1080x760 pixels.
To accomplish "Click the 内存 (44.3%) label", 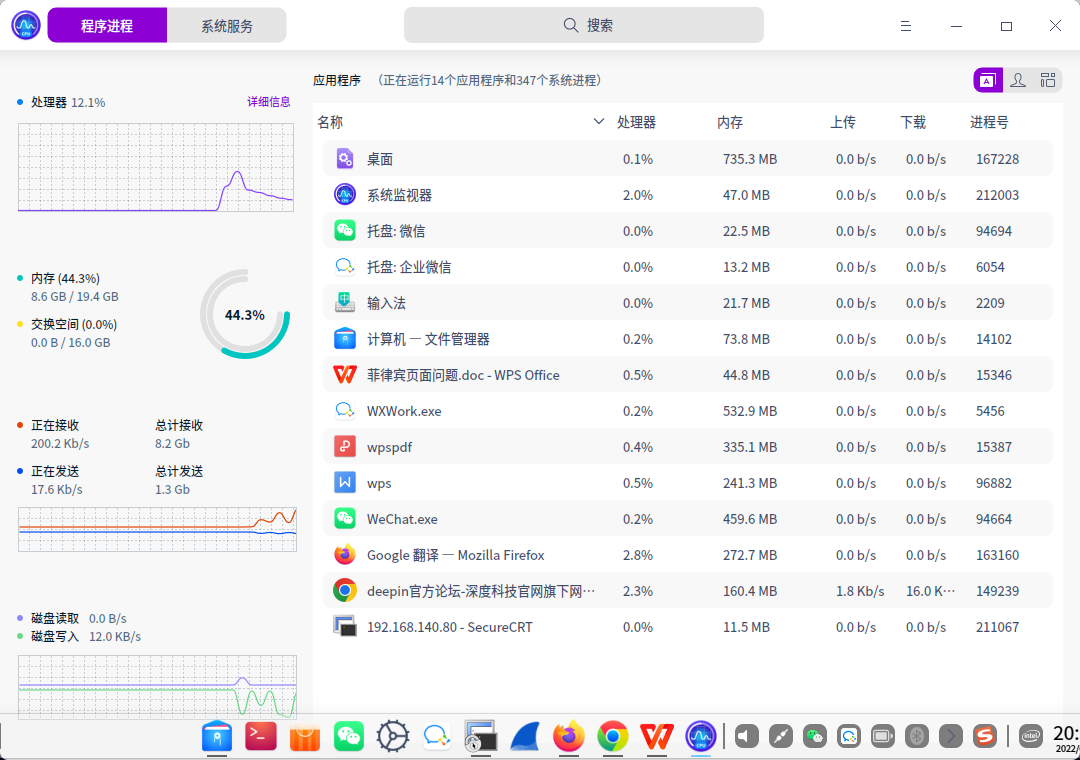I will click(x=65, y=278).
